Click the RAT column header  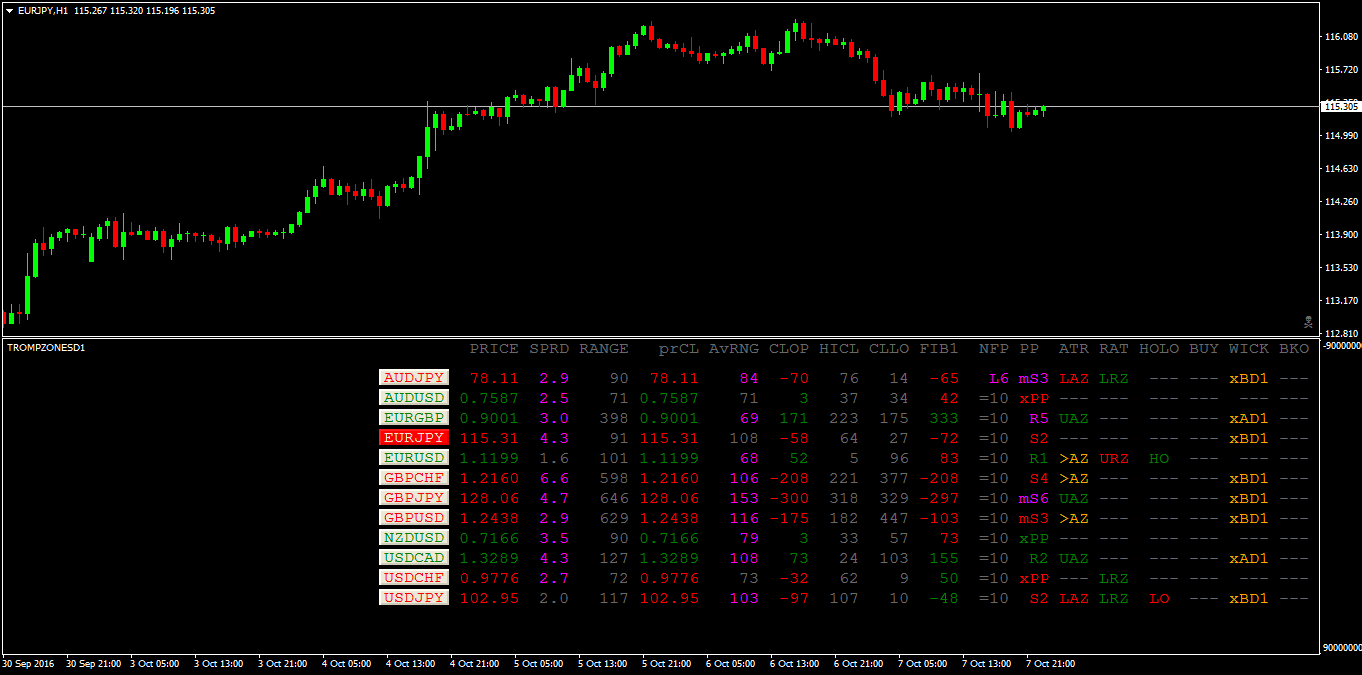pos(1114,349)
